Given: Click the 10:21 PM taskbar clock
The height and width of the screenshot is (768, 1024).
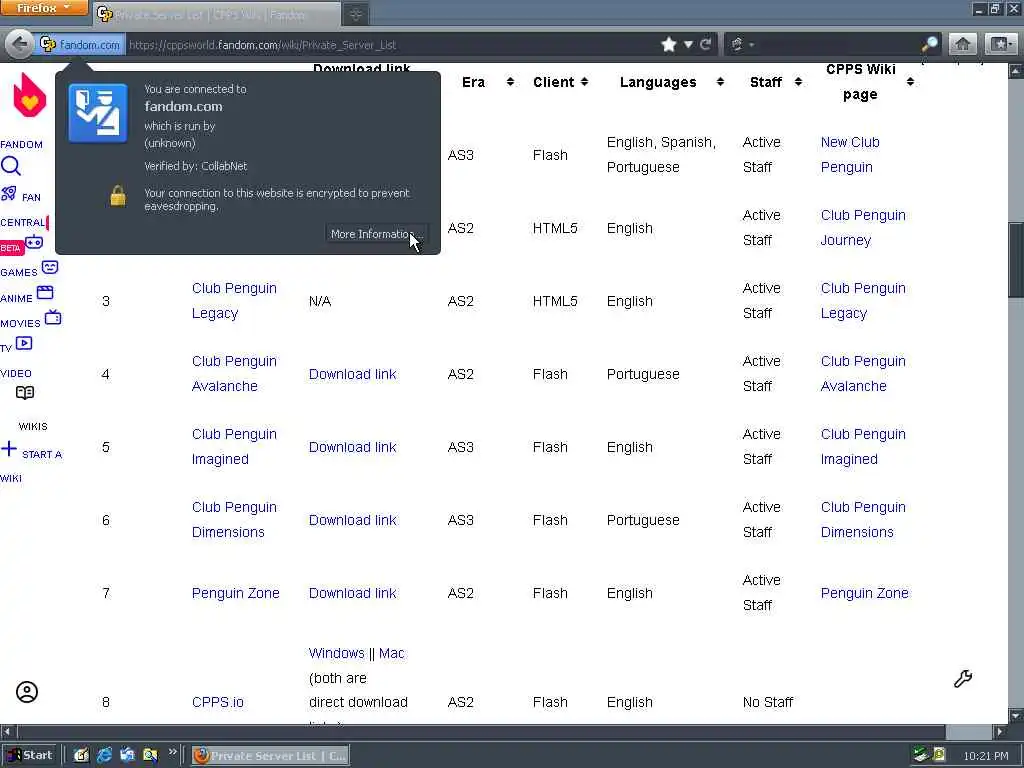Looking at the screenshot, I should coord(985,756).
